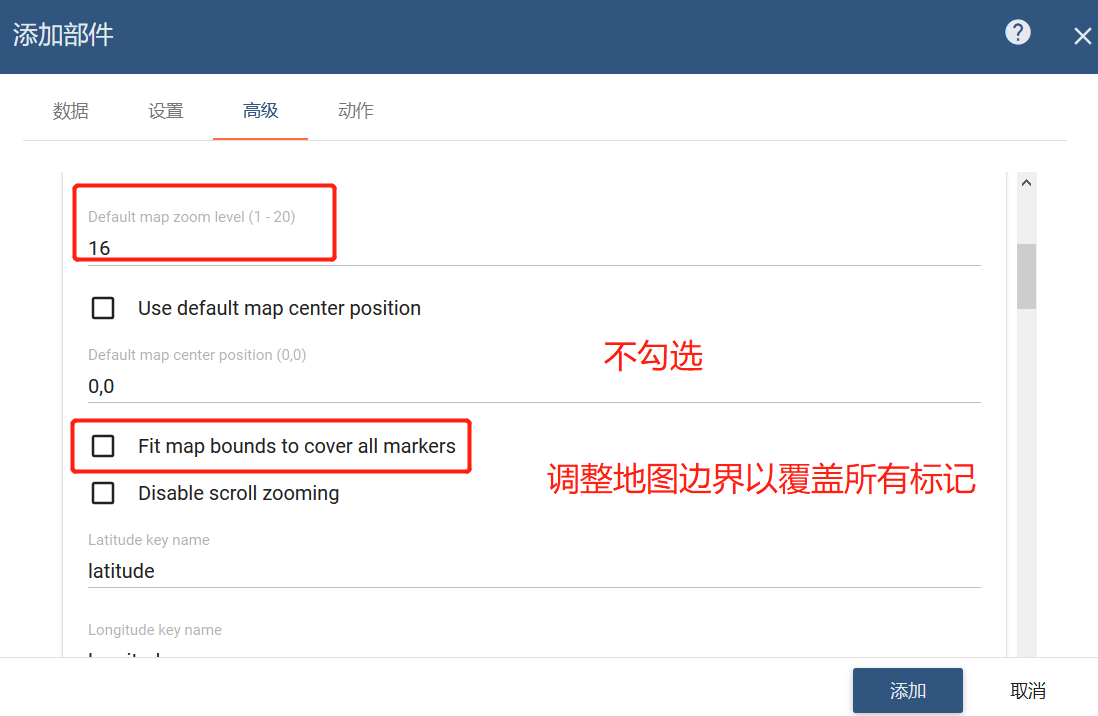Viewport: 1098px width, 716px height.
Task: Click the scrollbar track below the thumb
Action: click(x=1027, y=482)
